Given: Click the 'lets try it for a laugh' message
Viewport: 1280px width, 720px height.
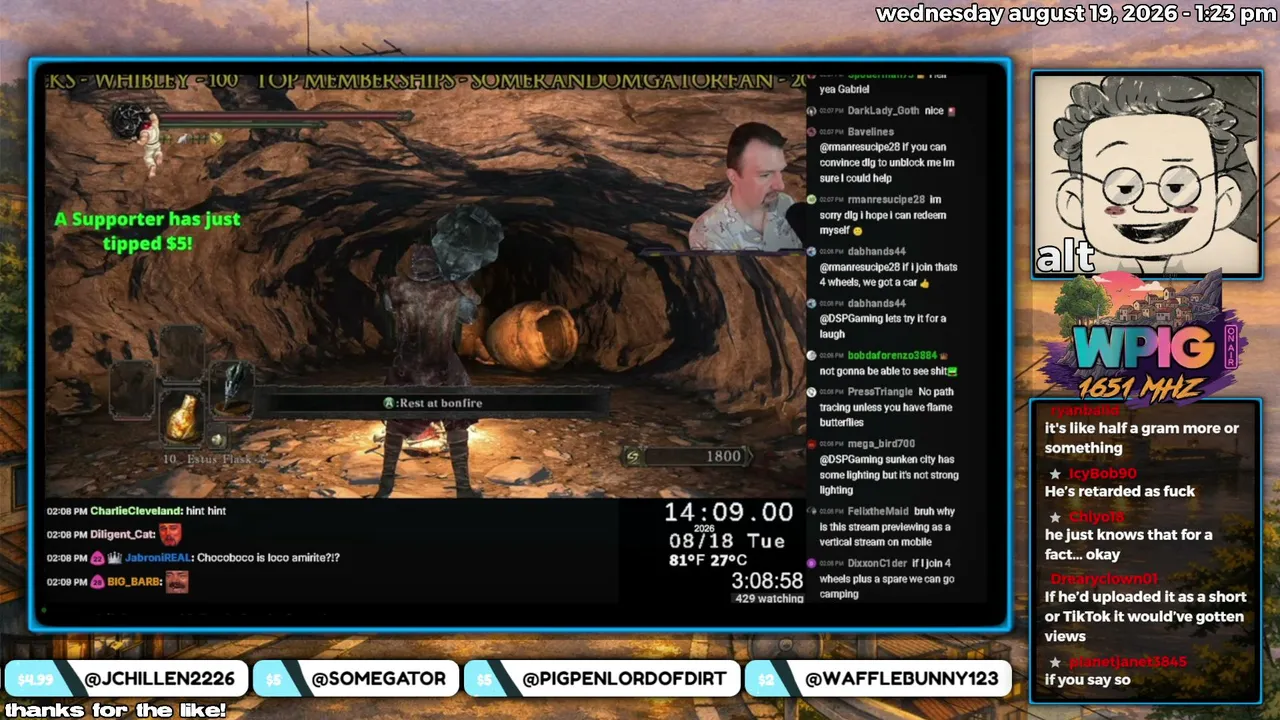Looking at the screenshot, I should click(x=882, y=326).
